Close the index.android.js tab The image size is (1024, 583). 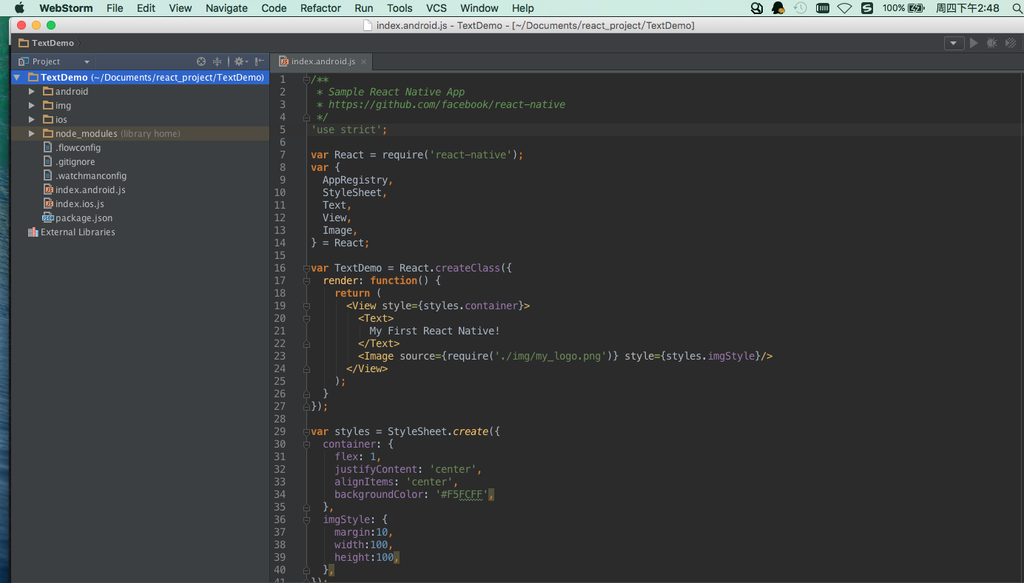click(x=364, y=61)
